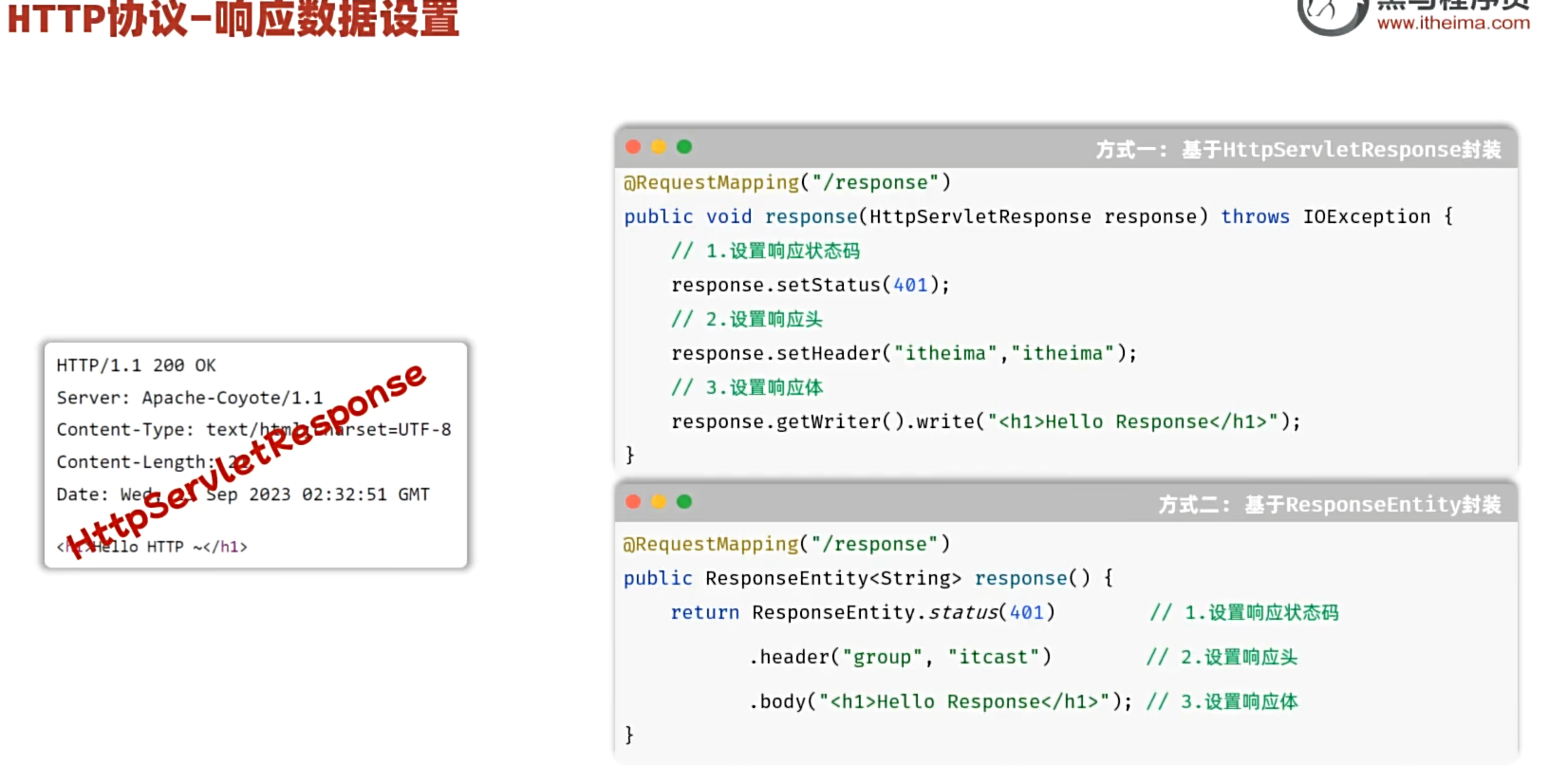Click the Content-Type header line
This screenshot has height=784, width=1568.
(253, 430)
